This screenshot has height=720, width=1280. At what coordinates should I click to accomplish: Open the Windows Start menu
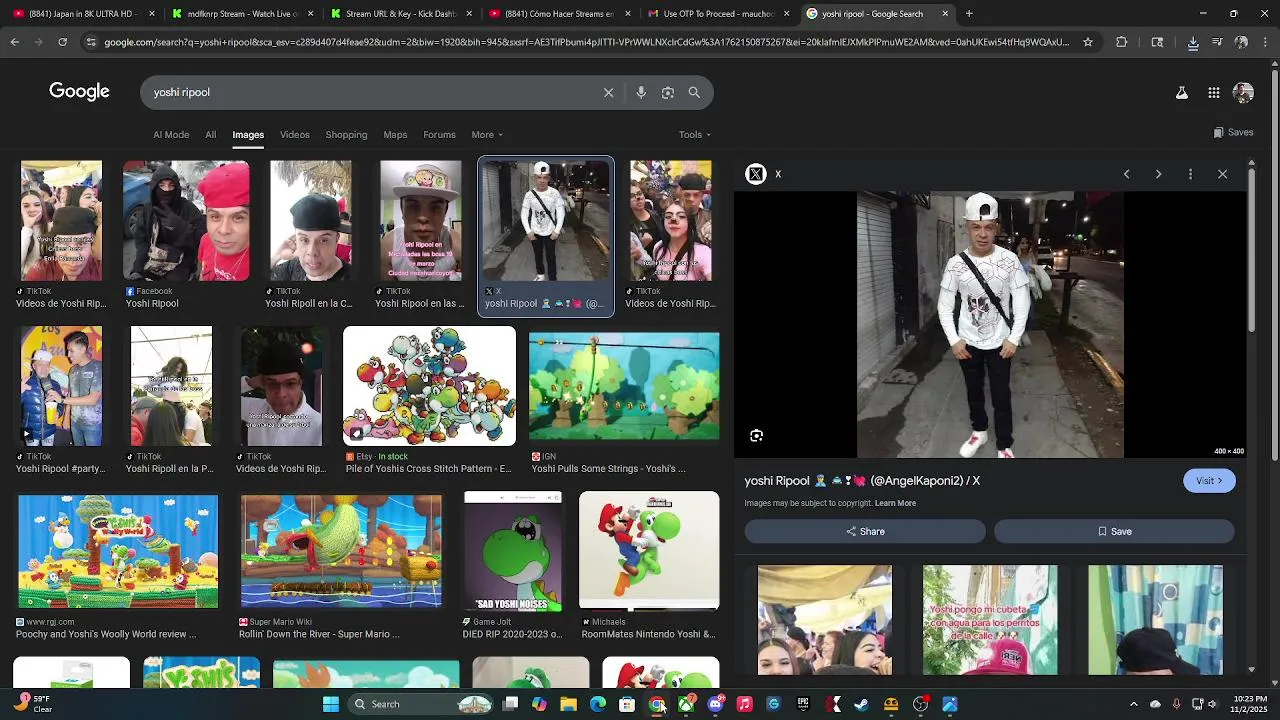click(331, 704)
